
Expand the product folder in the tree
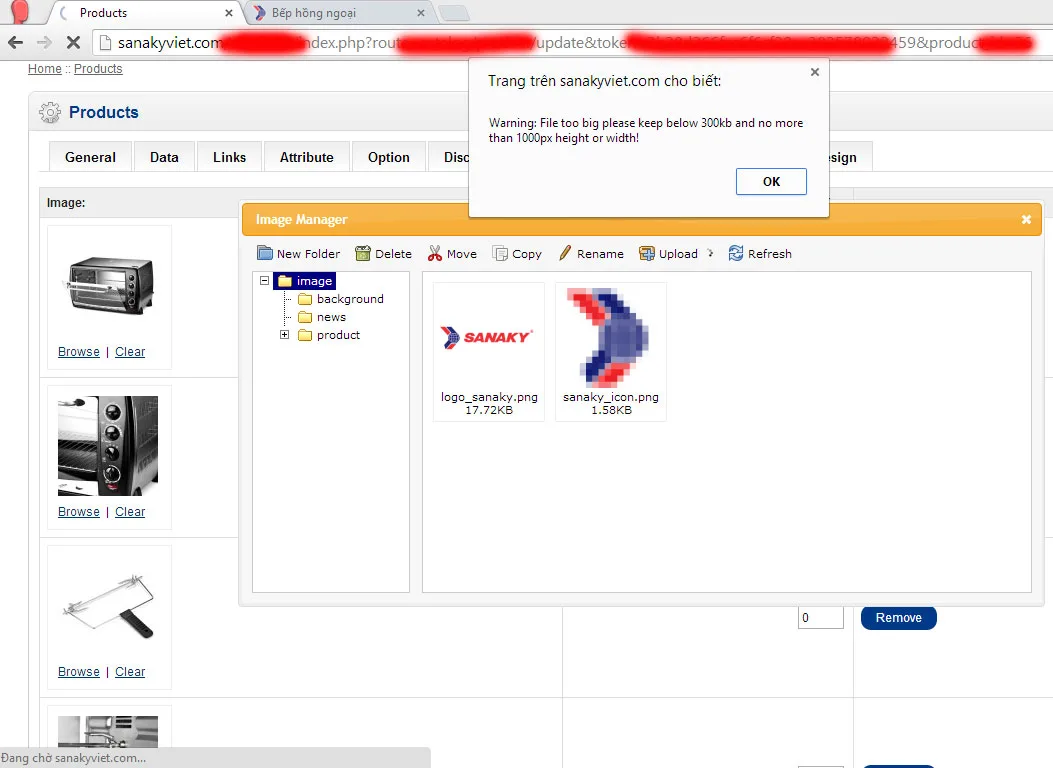click(x=285, y=335)
